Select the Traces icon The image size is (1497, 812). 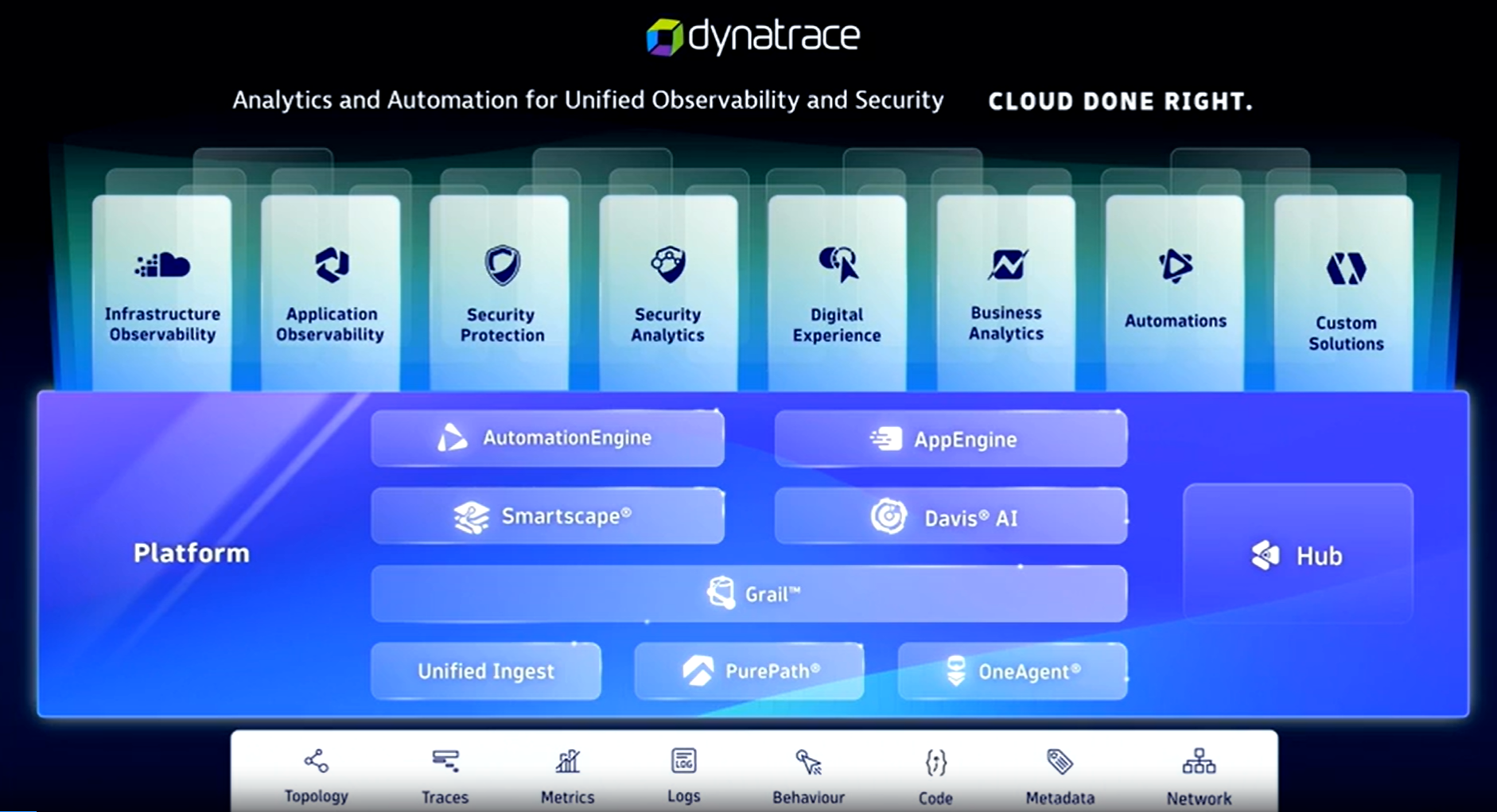(445, 761)
